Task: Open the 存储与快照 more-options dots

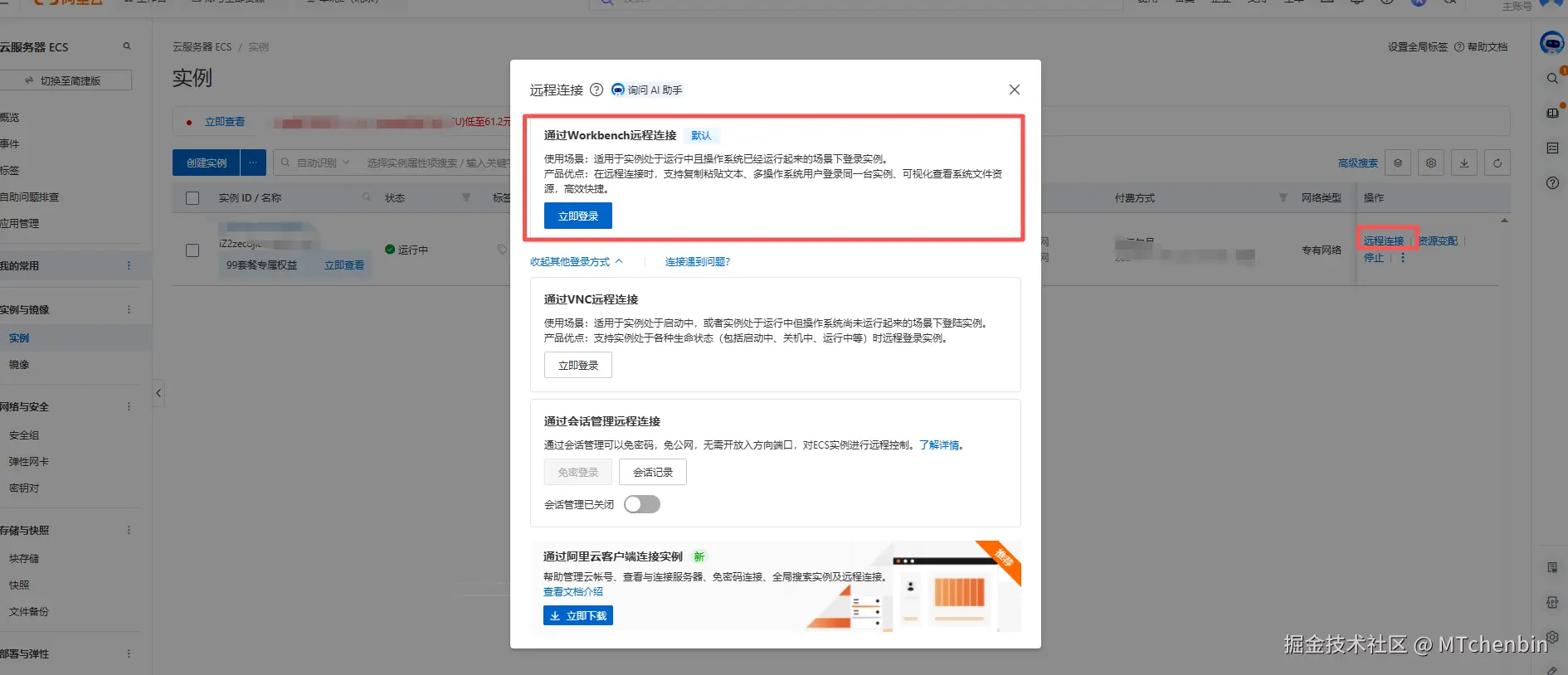Action: click(x=129, y=530)
